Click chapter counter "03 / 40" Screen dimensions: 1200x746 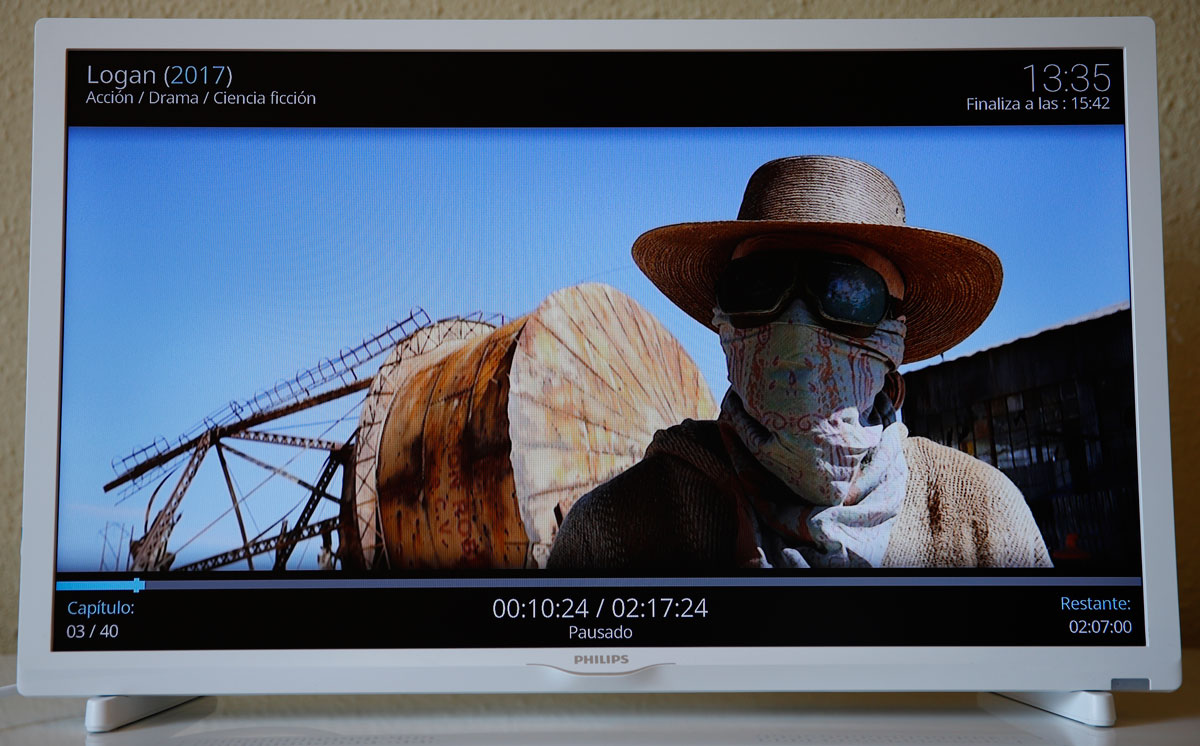click(92, 631)
